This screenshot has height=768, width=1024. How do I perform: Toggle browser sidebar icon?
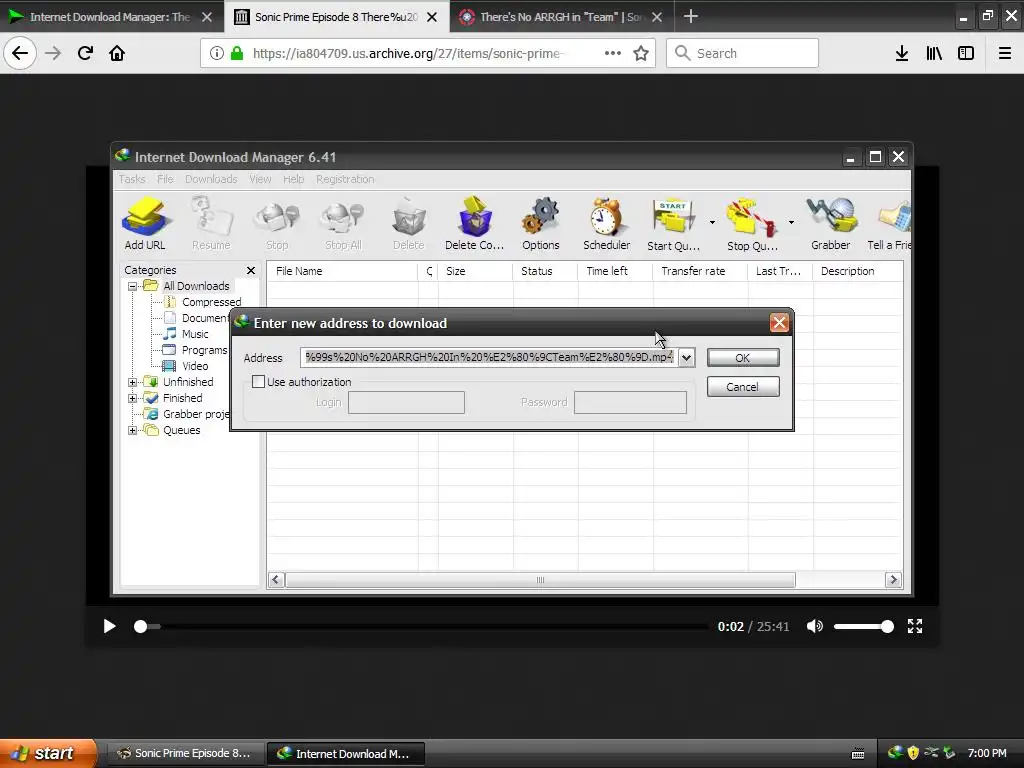[966, 53]
